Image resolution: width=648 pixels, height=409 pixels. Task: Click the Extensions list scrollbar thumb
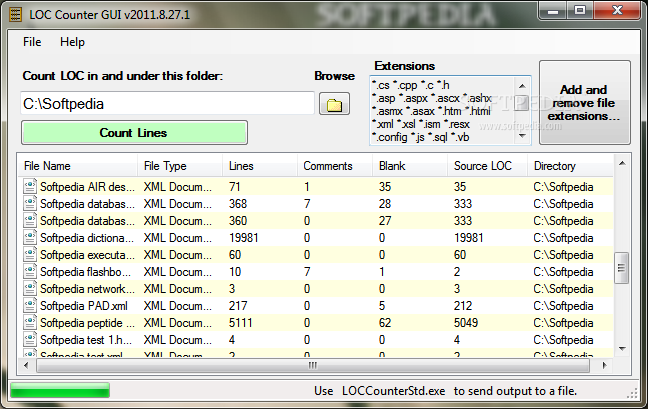(x=522, y=102)
